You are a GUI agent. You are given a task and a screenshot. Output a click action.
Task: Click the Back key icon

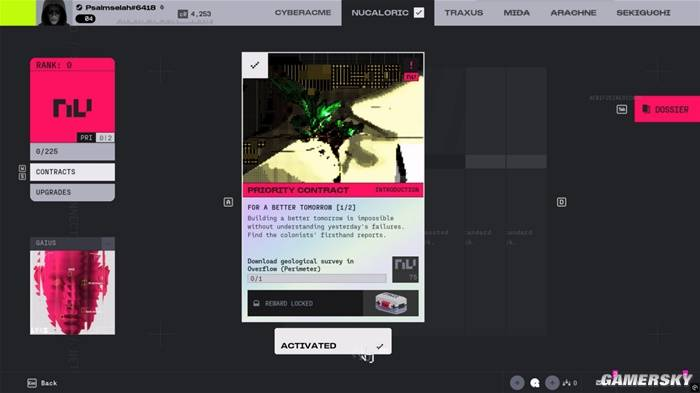coord(32,383)
